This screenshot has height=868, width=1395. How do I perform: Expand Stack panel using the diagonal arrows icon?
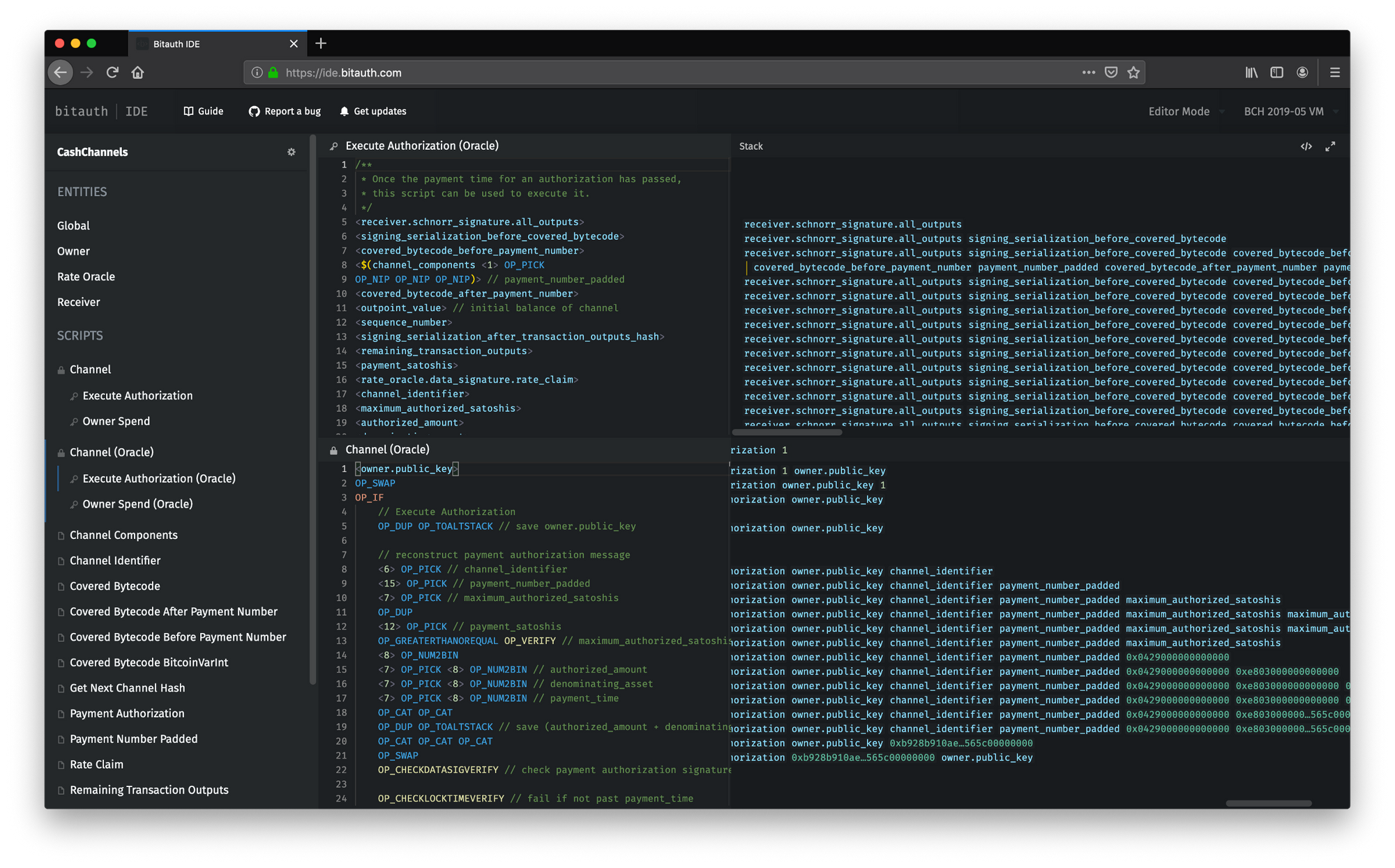1330,146
